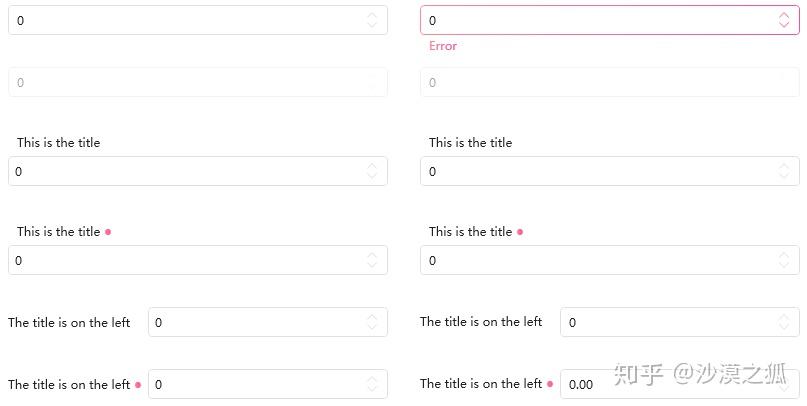
Task: Click left-column input beside non-required 'The title is on the left'
Action: pos(258,322)
